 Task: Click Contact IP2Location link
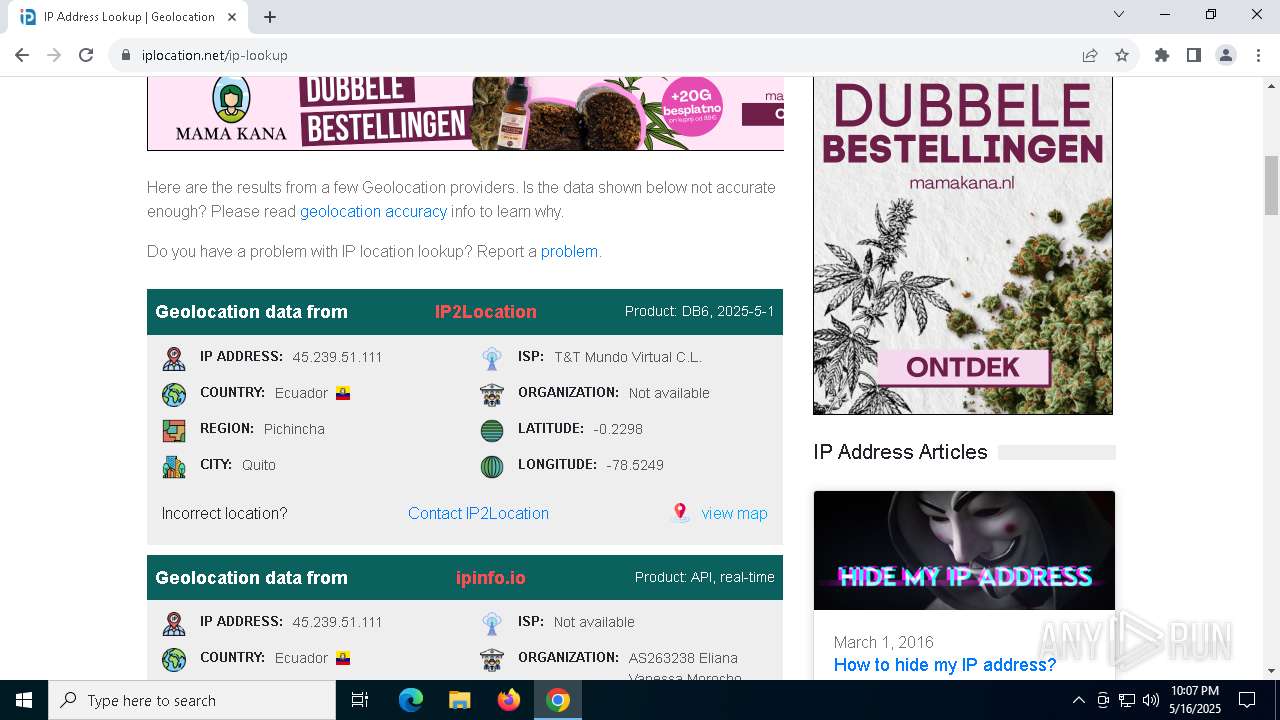pos(478,513)
